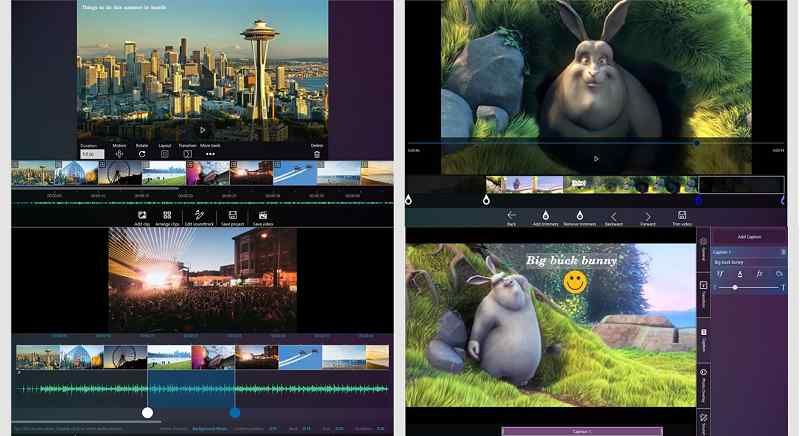Viewport: 800px width, 436px height.
Task: Remove Caption 1 with its corner icon
Action: pyautogui.click(x=783, y=252)
